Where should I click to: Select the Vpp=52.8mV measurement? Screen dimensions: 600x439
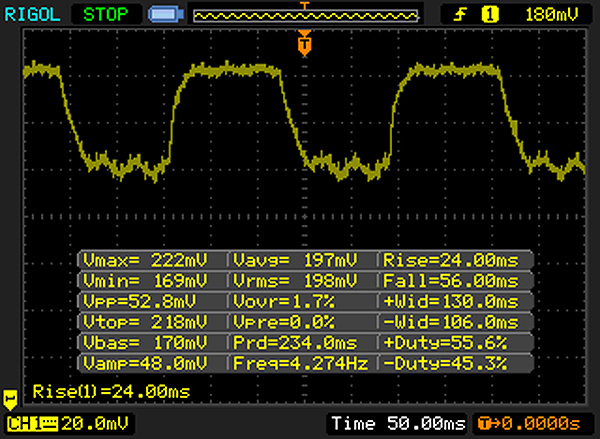[140, 302]
